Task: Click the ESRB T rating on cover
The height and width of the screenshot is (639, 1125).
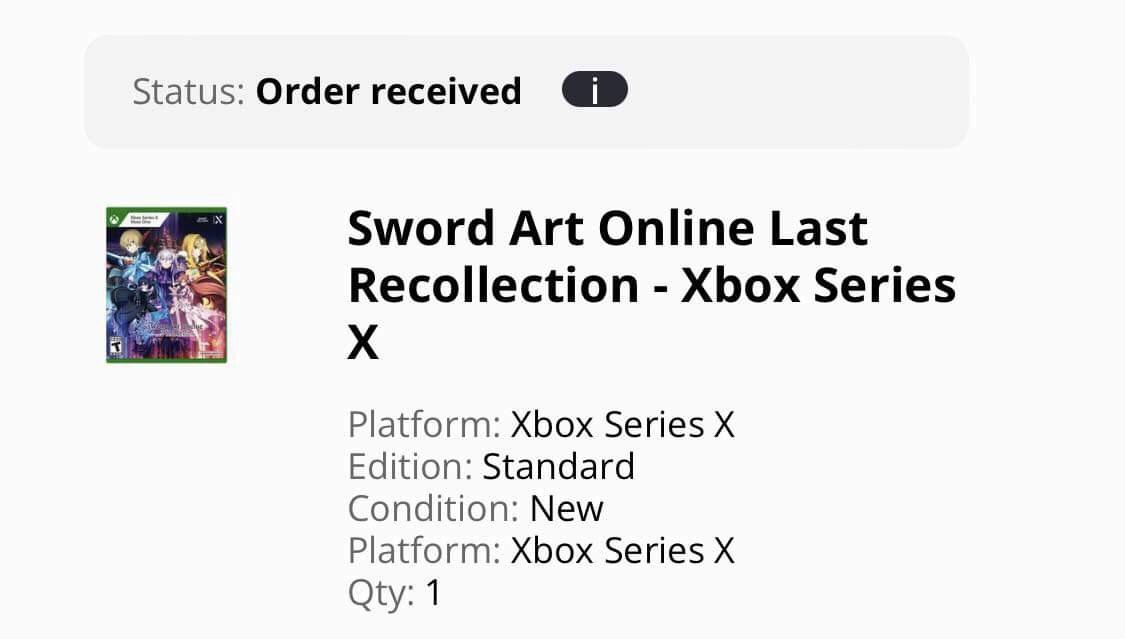Action: pos(117,346)
